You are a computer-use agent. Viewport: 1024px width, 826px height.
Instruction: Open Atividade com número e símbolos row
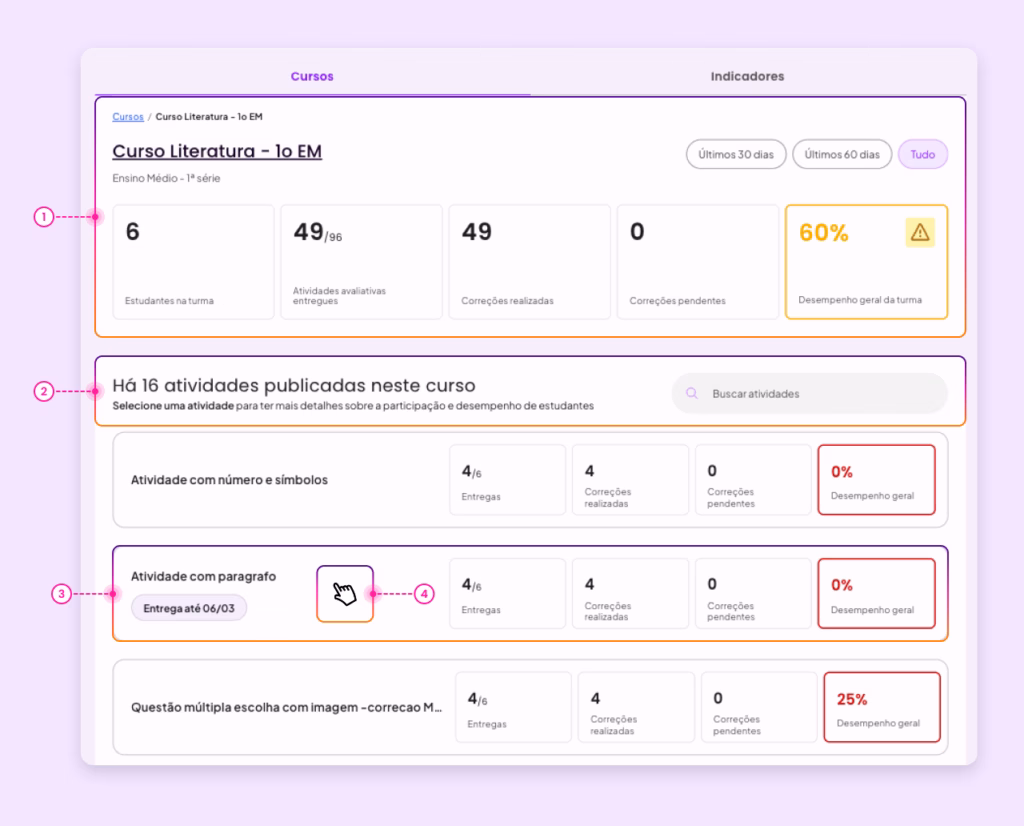pyautogui.click(x=530, y=479)
